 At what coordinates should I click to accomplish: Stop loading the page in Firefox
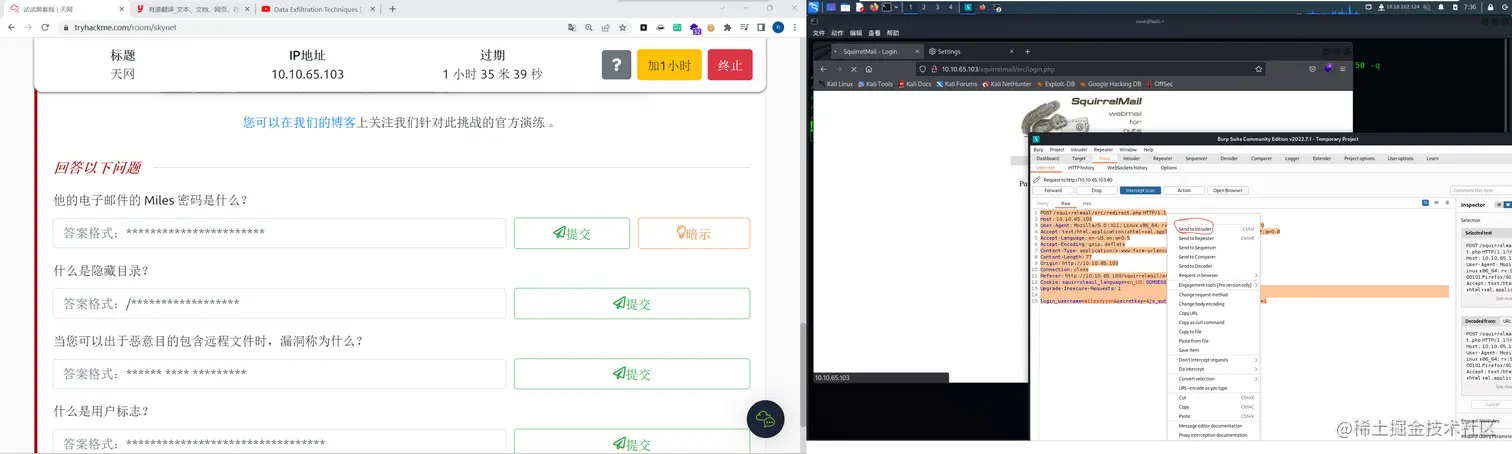(853, 69)
